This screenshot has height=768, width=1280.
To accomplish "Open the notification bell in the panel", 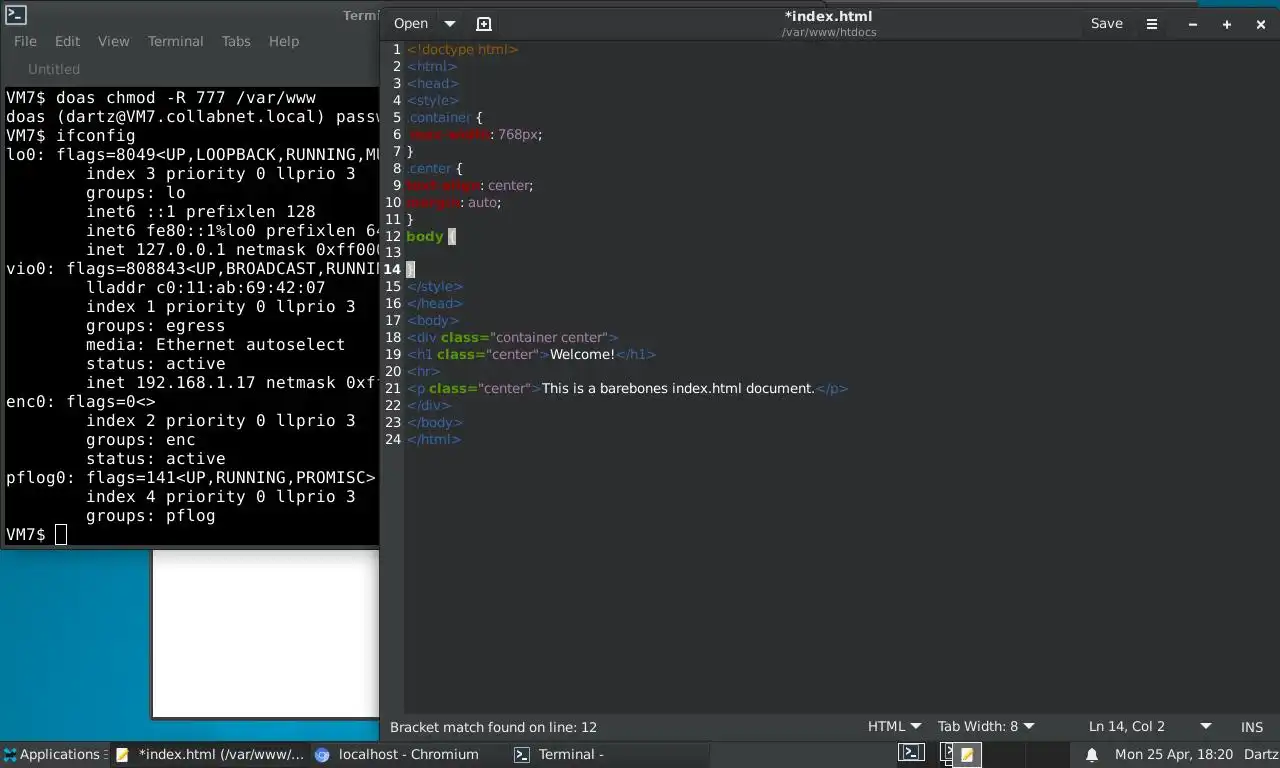I will [1092, 754].
